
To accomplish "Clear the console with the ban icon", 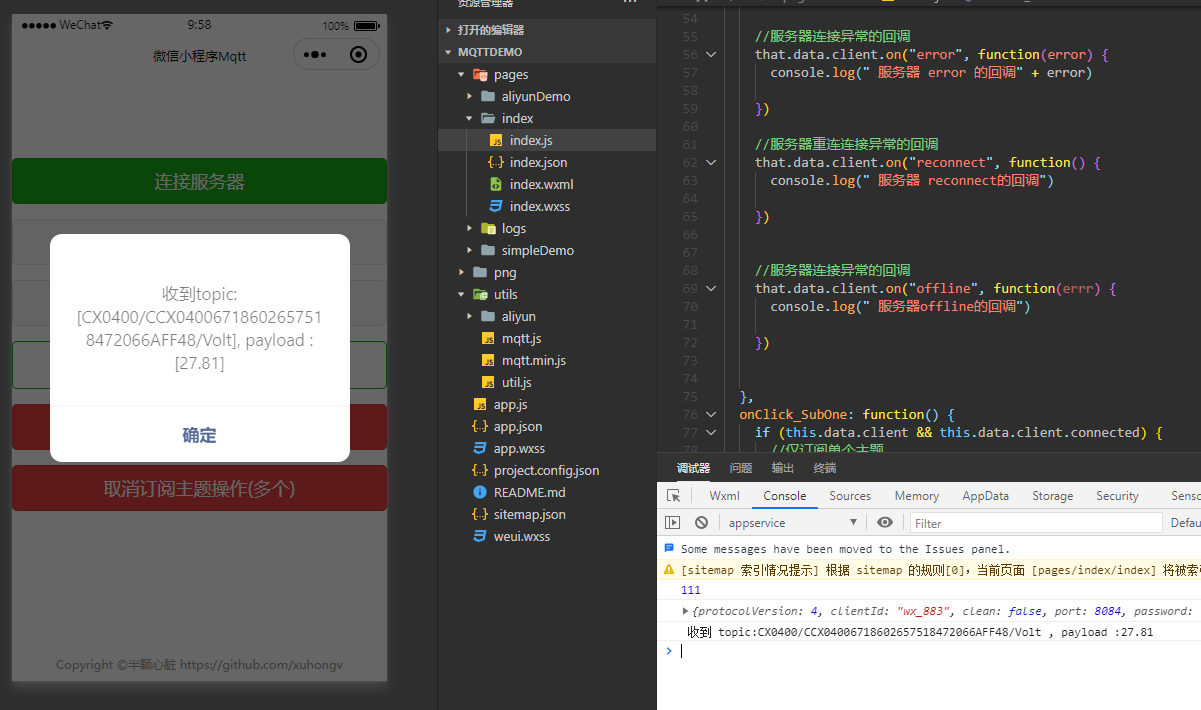I will pyautogui.click(x=702, y=522).
